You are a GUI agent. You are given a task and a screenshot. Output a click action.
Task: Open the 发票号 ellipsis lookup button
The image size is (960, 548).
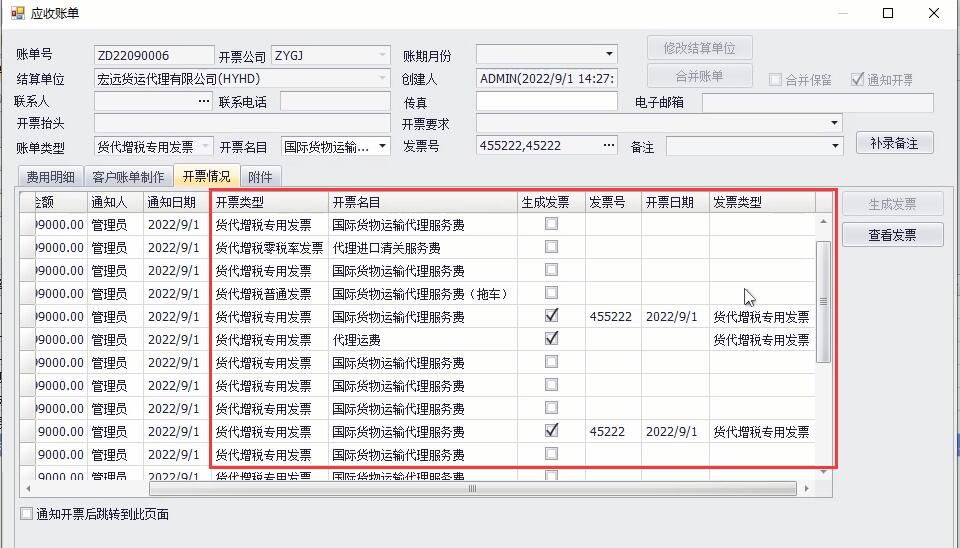(x=608, y=146)
